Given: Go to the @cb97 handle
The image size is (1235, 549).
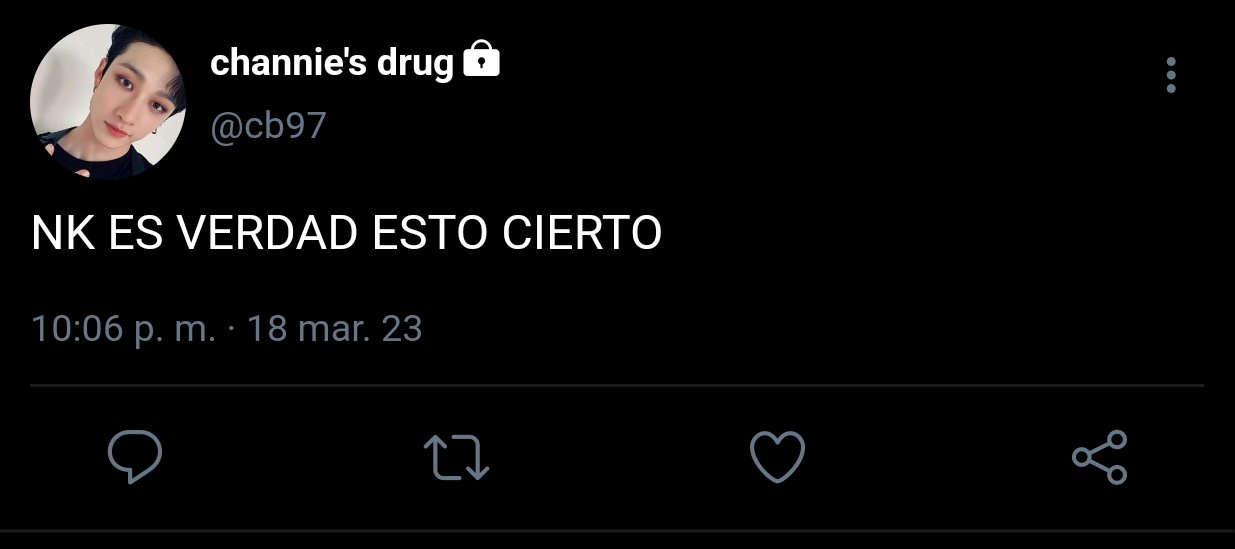Looking at the screenshot, I should click(x=268, y=127).
